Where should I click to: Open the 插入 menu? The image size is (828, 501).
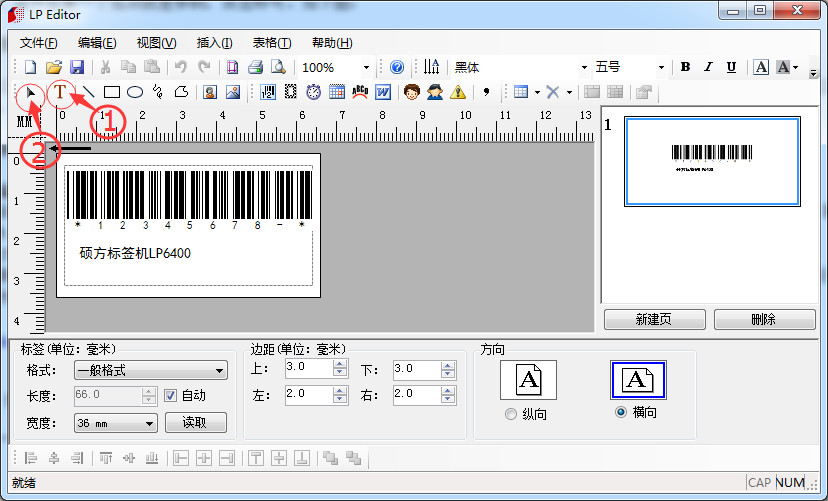(214, 43)
